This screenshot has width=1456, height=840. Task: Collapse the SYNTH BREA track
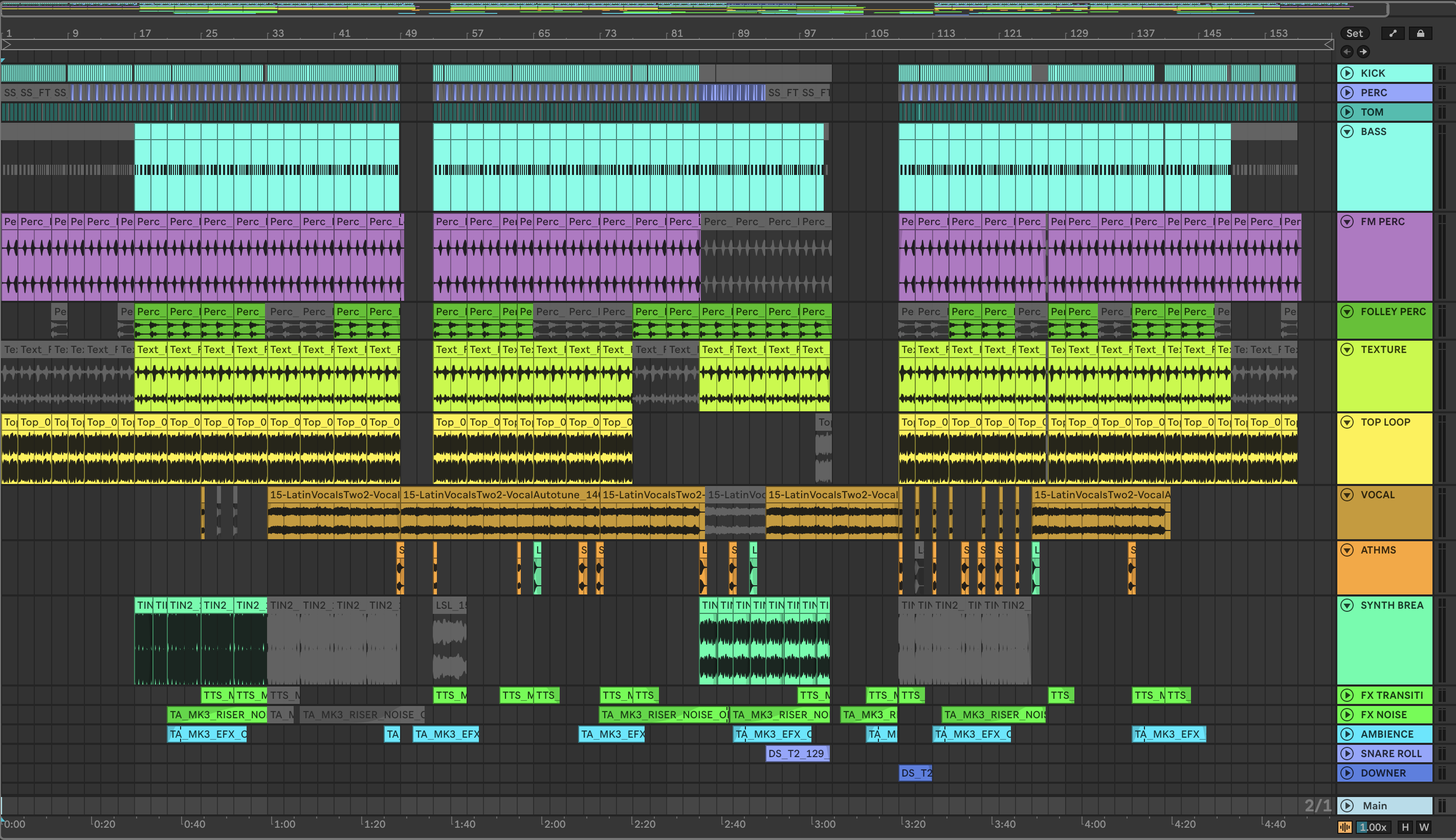pyautogui.click(x=1347, y=605)
